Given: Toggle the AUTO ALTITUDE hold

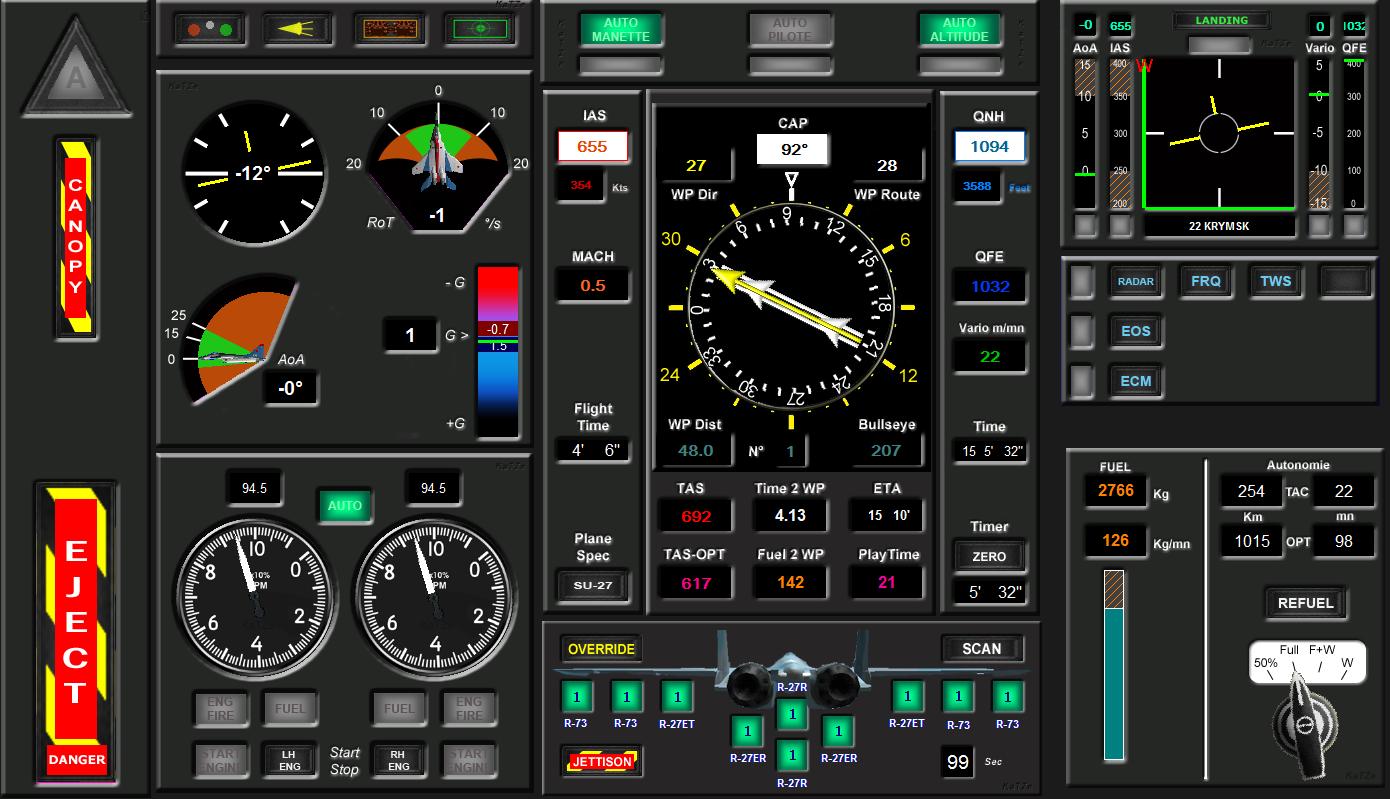Looking at the screenshot, I should point(959,30).
